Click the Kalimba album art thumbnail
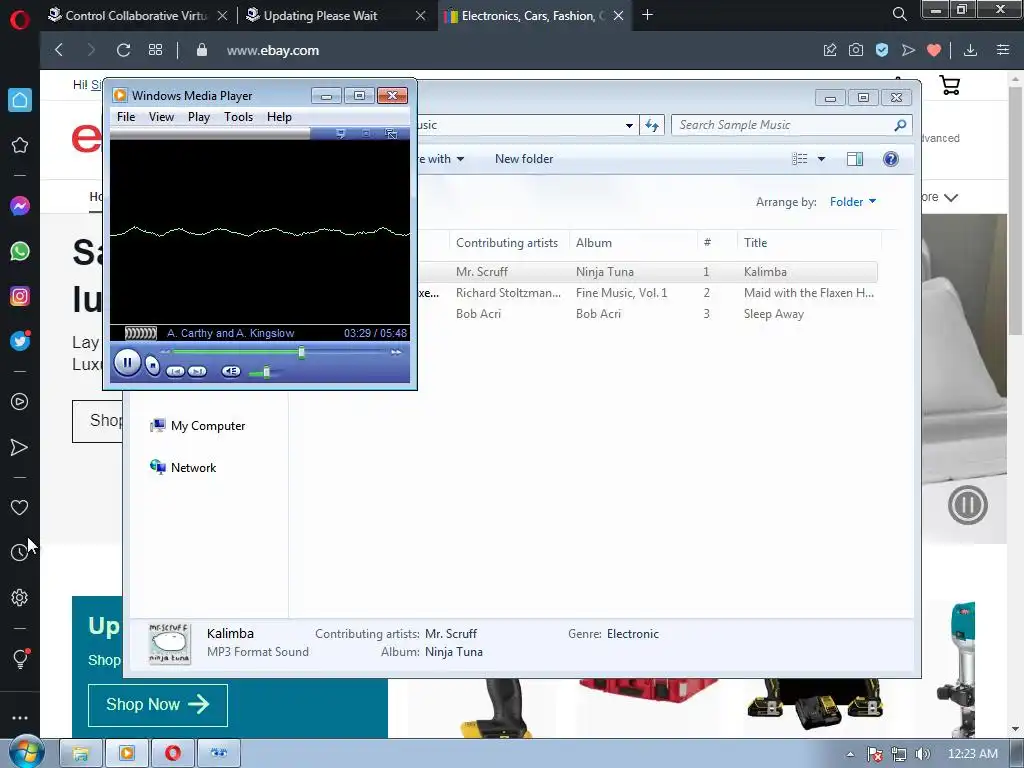The height and width of the screenshot is (768, 1024). tap(170, 643)
